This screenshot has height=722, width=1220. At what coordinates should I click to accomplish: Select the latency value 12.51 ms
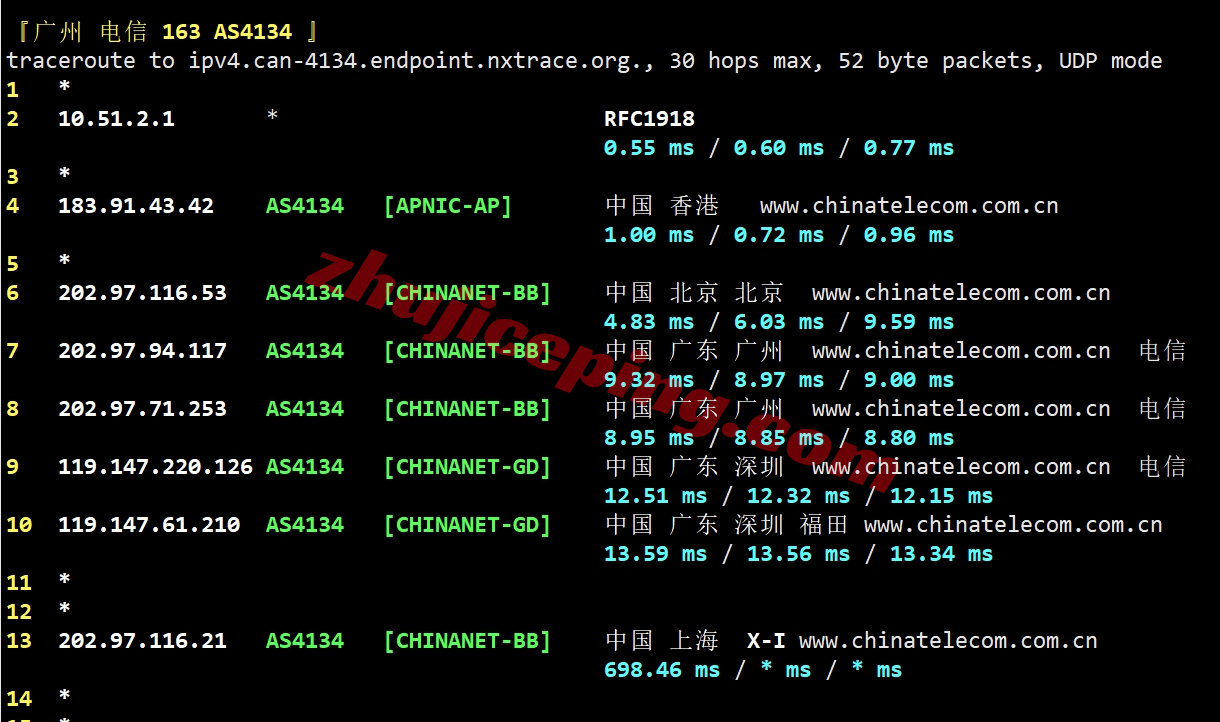pyautogui.click(x=656, y=496)
